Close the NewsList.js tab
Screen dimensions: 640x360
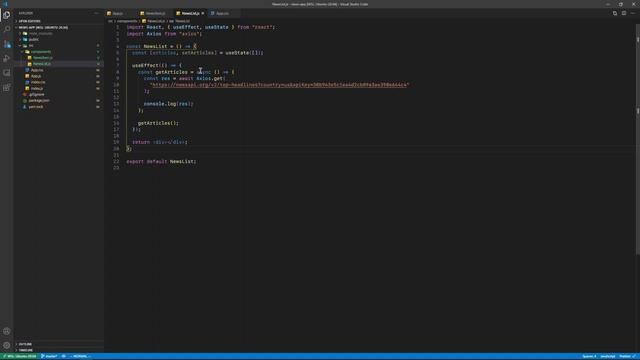click(202, 13)
